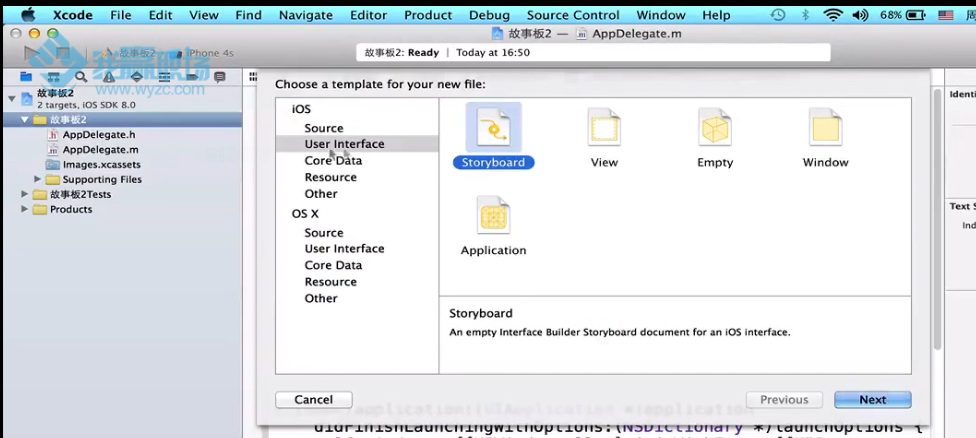976x438 pixels.
Task: Expand the Products group
Action: (x=25, y=209)
